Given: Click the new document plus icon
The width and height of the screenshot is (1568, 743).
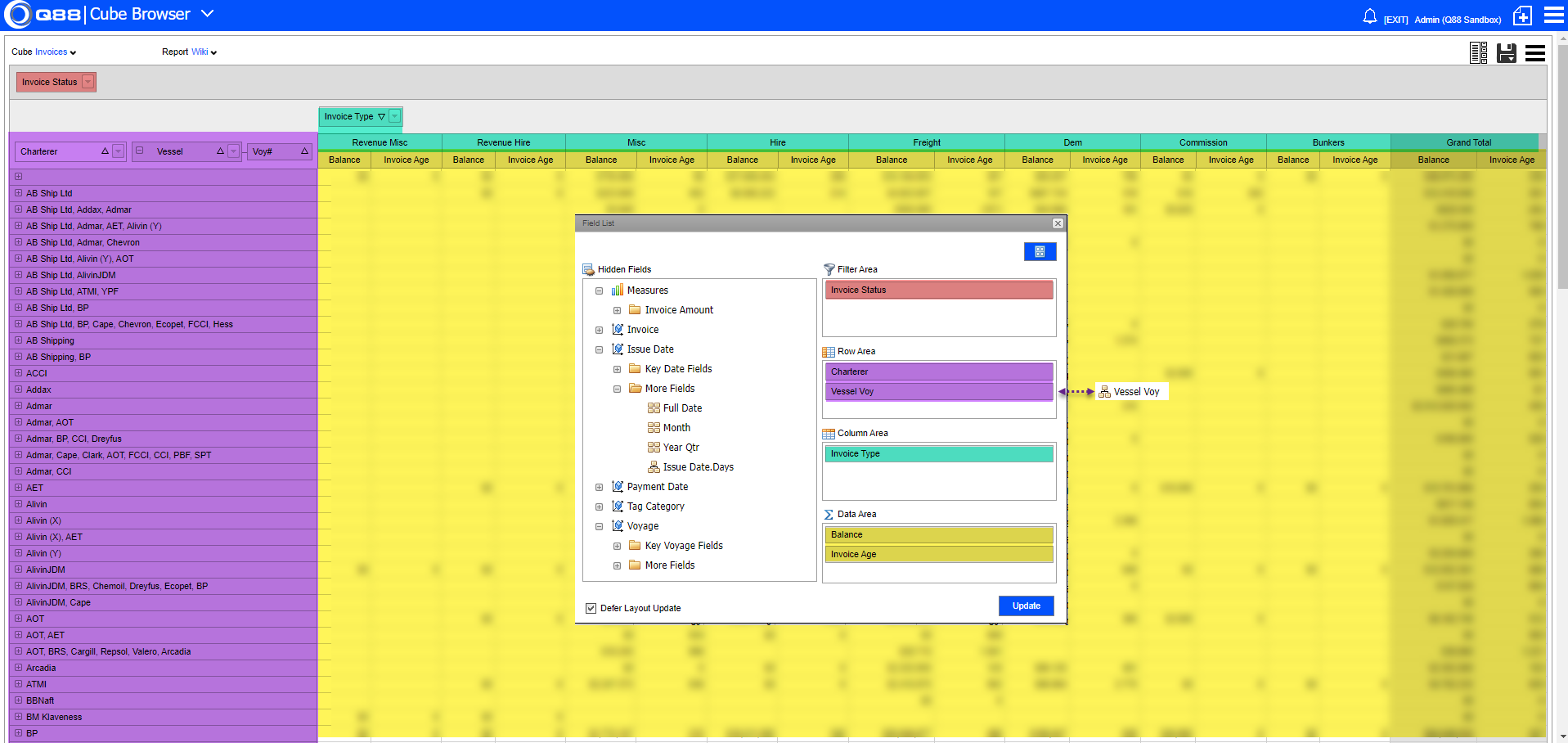Looking at the screenshot, I should 1522,16.
